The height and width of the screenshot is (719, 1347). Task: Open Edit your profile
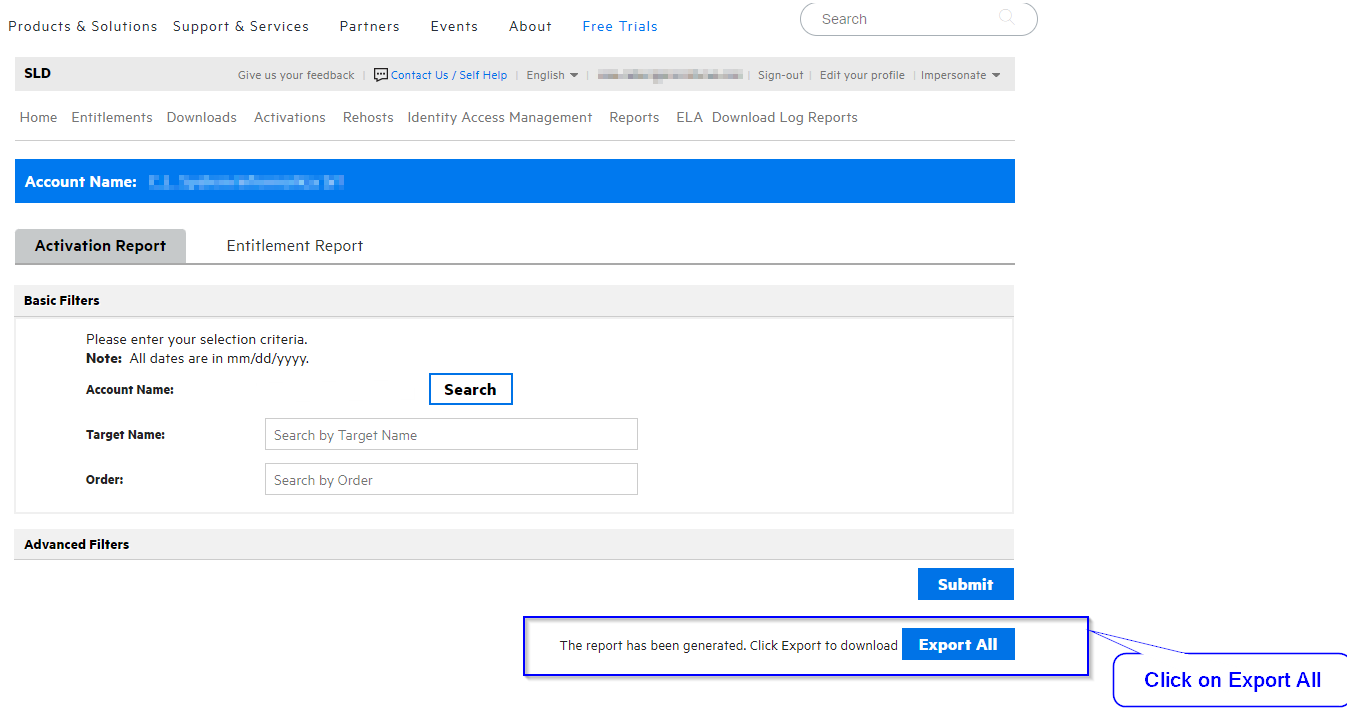(x=861, y=74)
